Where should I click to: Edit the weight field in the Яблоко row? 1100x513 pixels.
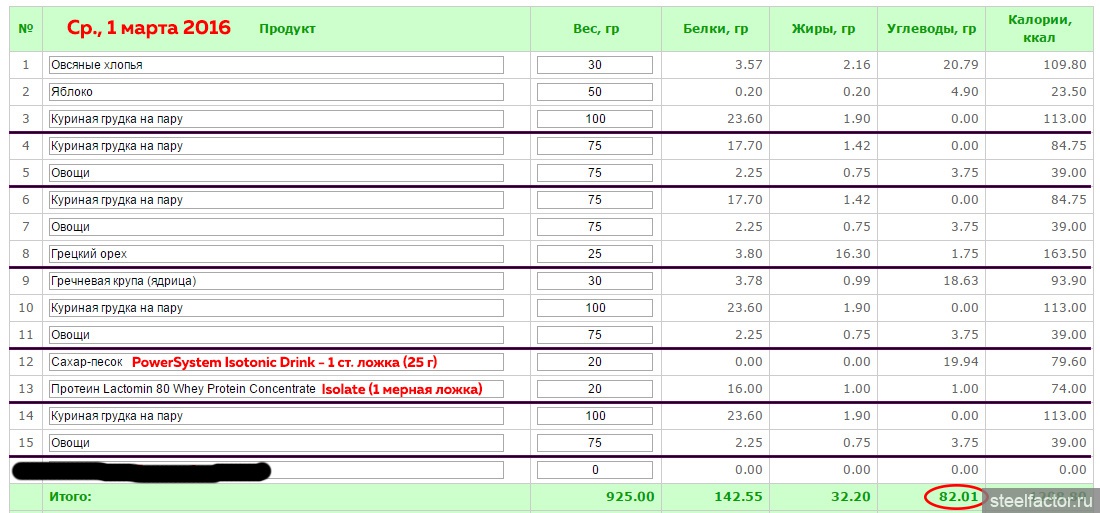(x=595, y=92)
